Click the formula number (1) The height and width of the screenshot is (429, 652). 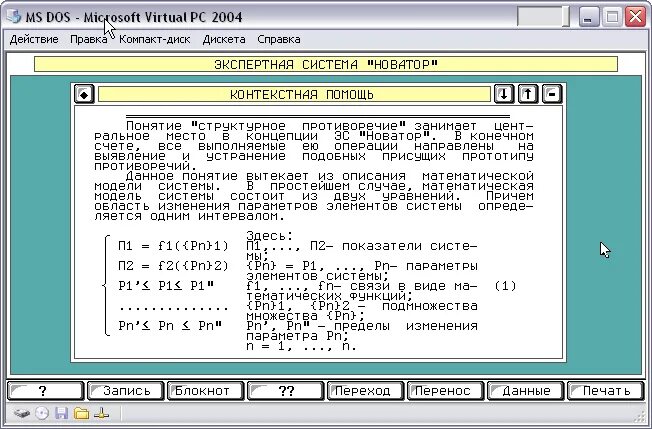[x=505, y=286]
